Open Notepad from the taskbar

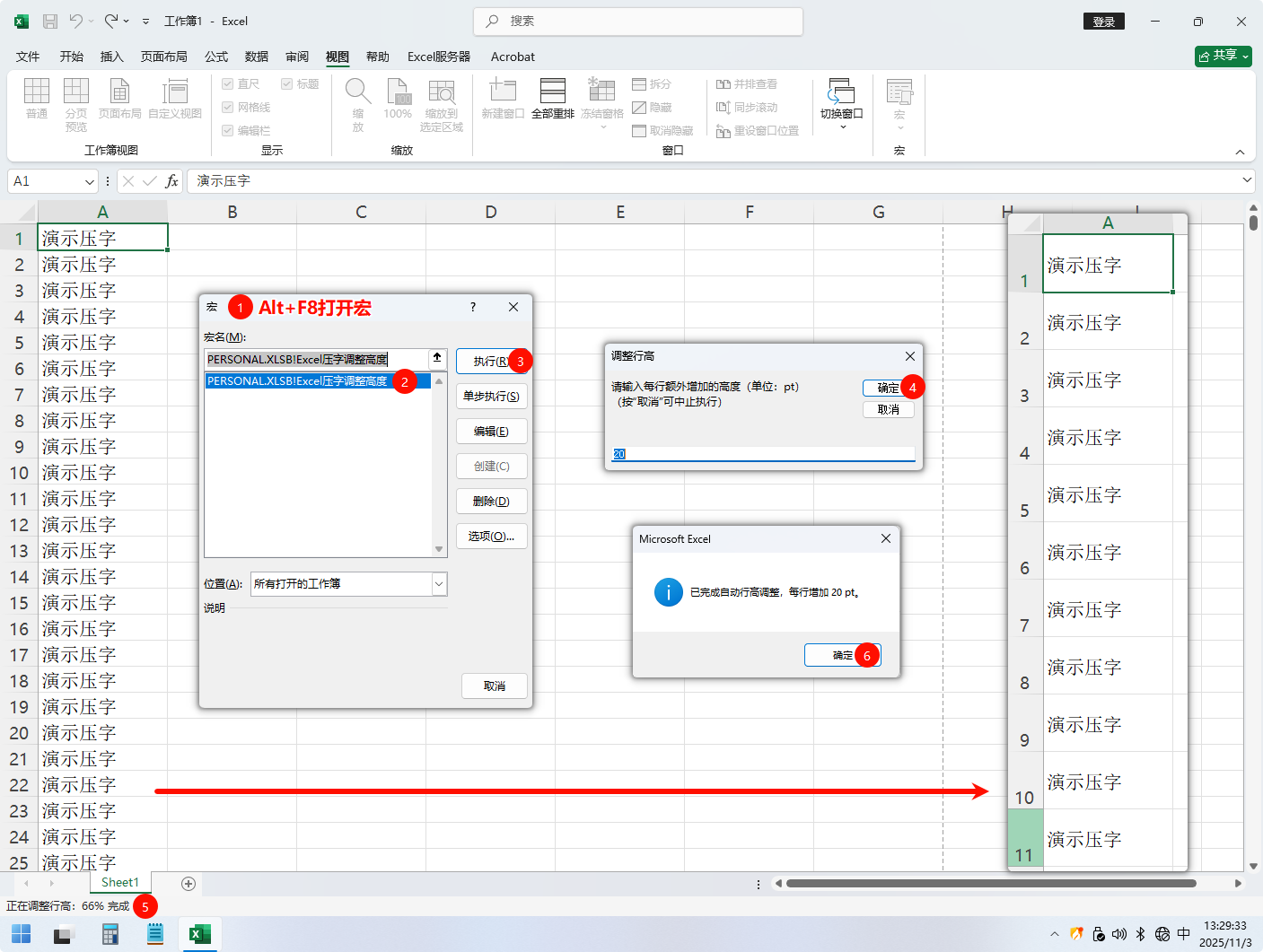pos(155,934)
